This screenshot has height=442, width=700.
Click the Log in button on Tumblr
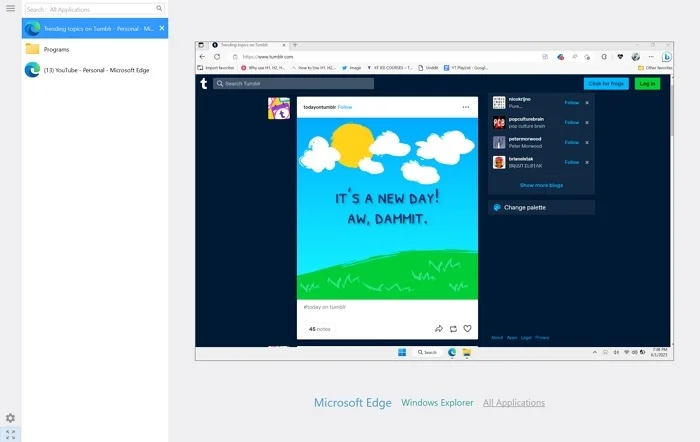[647, 84]
